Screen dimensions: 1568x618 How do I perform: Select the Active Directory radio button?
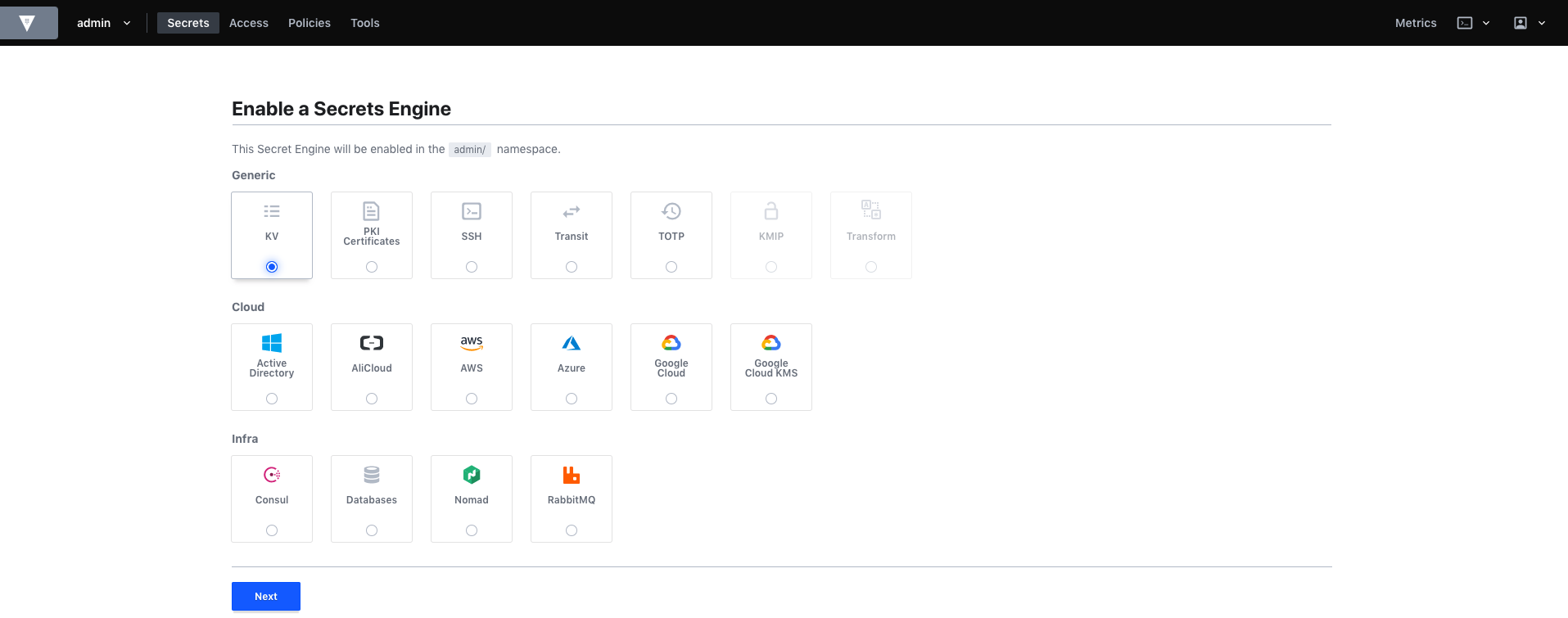coord(272,399)
